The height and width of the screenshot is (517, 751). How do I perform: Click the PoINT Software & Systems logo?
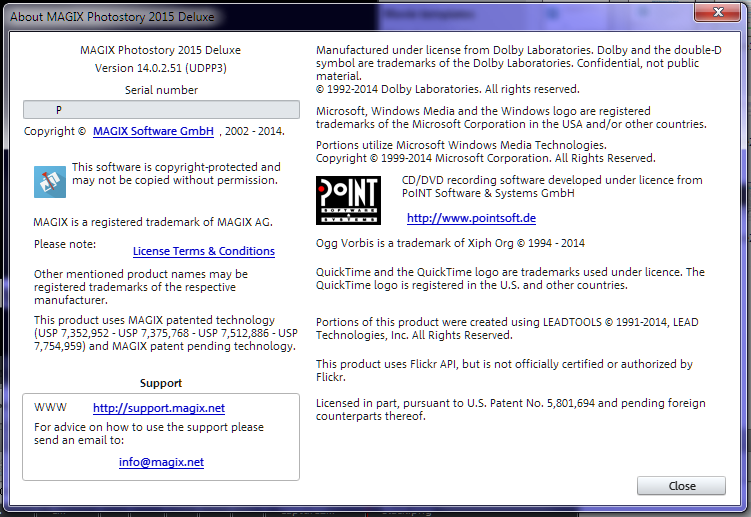pyautogui.click(x=348, y=200)
